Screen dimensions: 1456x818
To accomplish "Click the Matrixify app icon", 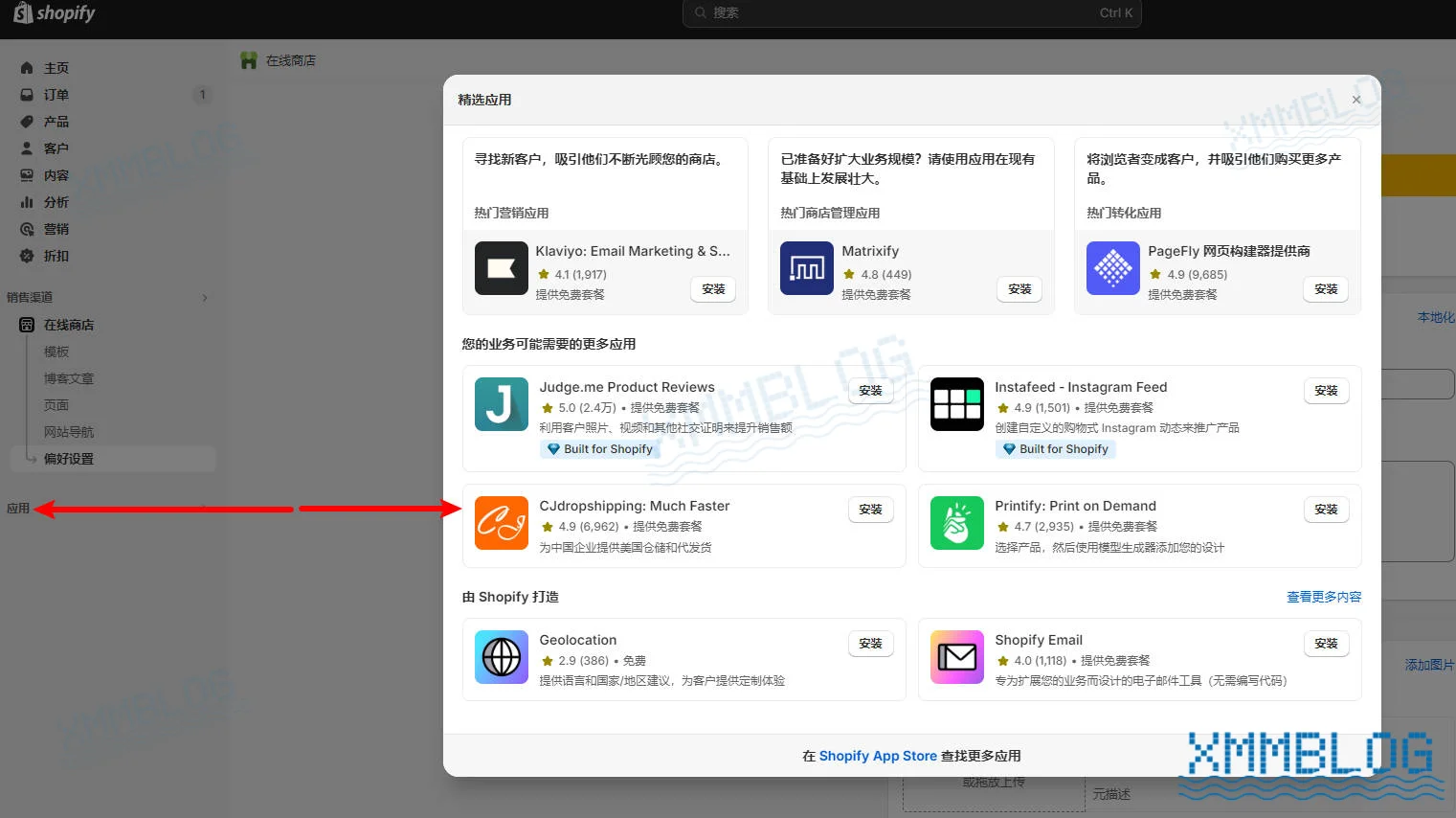I will pyautogui.click(x=807, y=268).
